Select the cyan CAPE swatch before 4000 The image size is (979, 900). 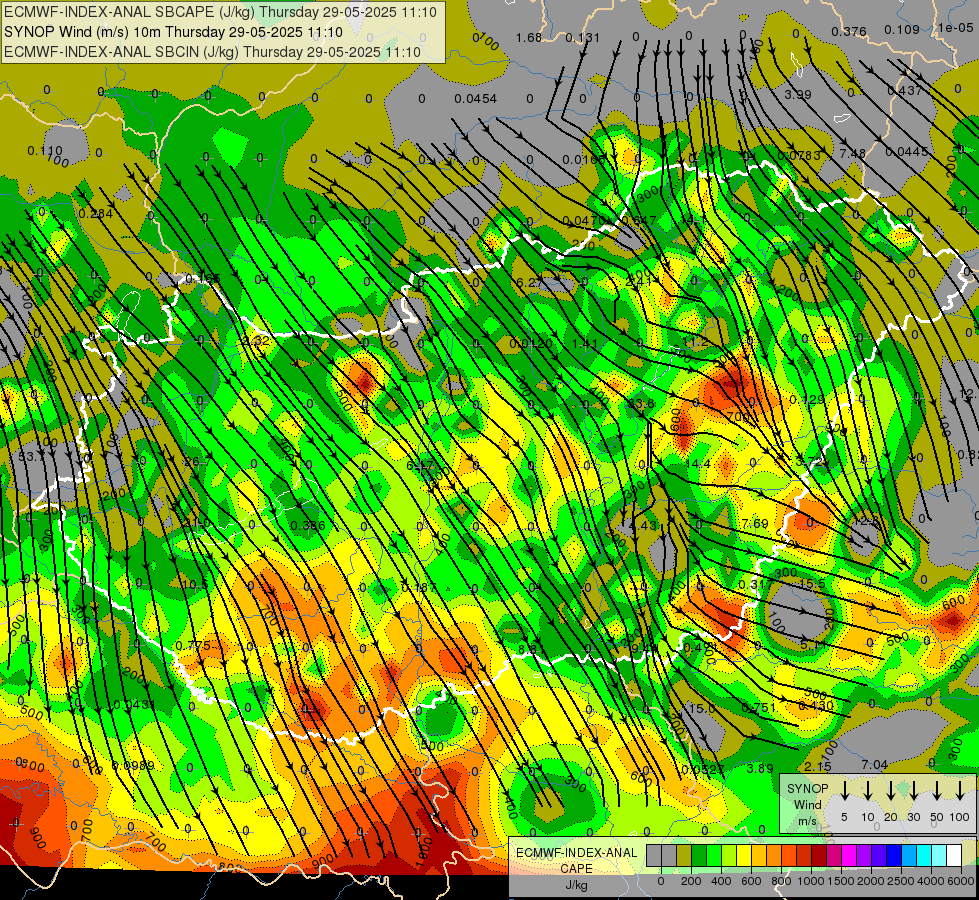click(x=923, y=855)
